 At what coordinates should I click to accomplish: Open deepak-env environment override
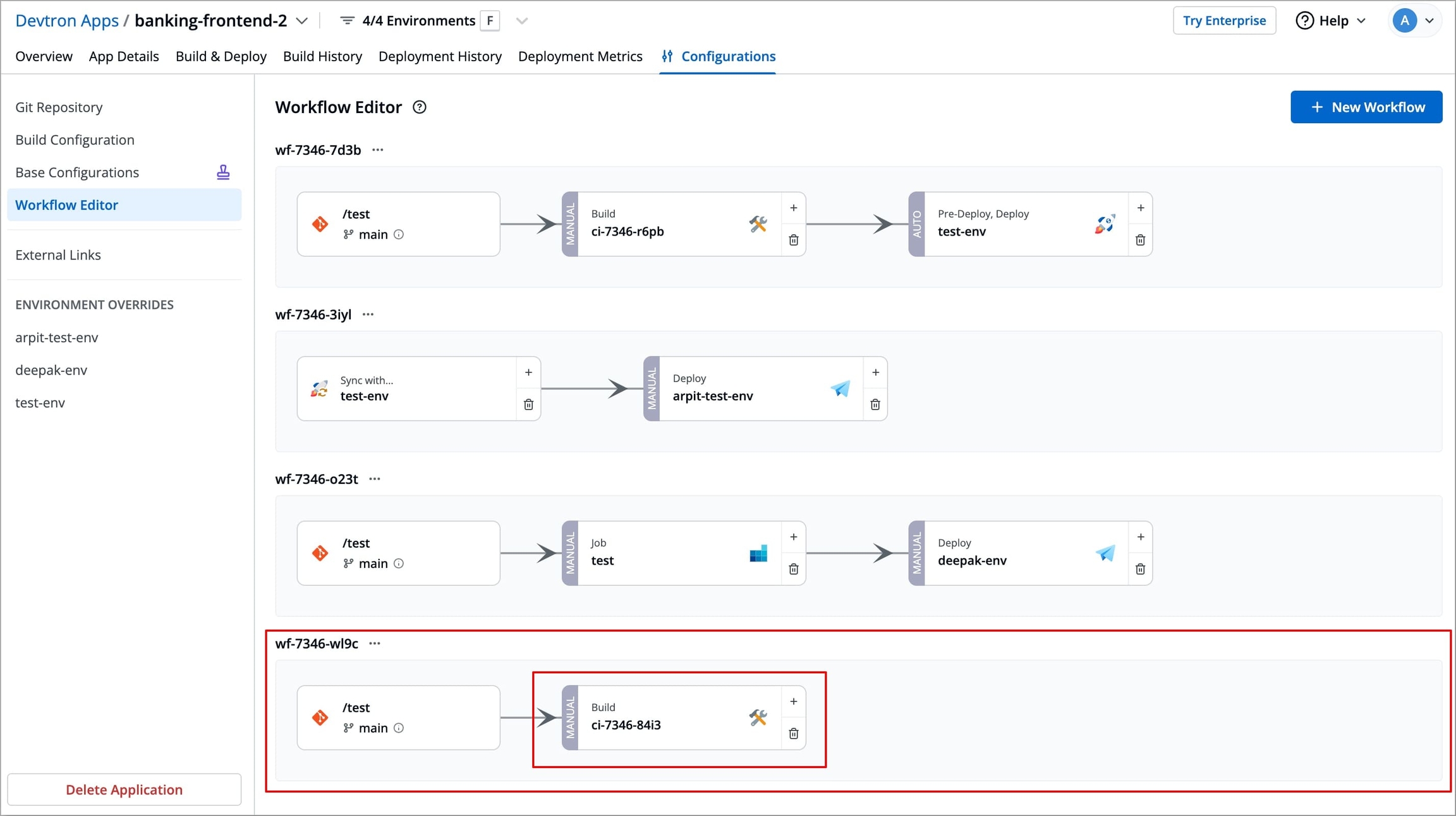click(51, 370)
